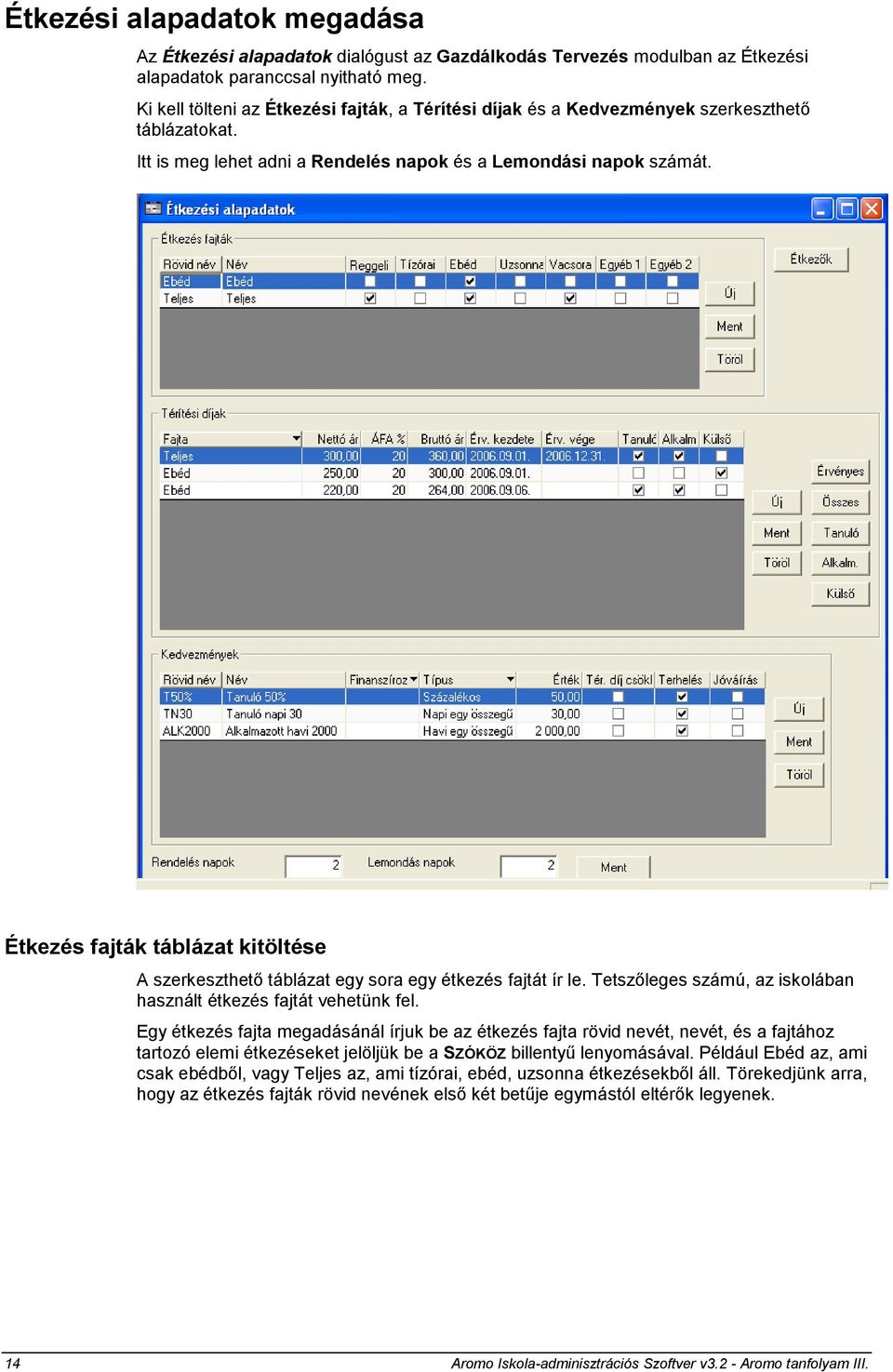The width and height of the screenshot is (893, 1372).
Task: Filter fees with the Alkalm. button
Action: (x=841, y=563)
